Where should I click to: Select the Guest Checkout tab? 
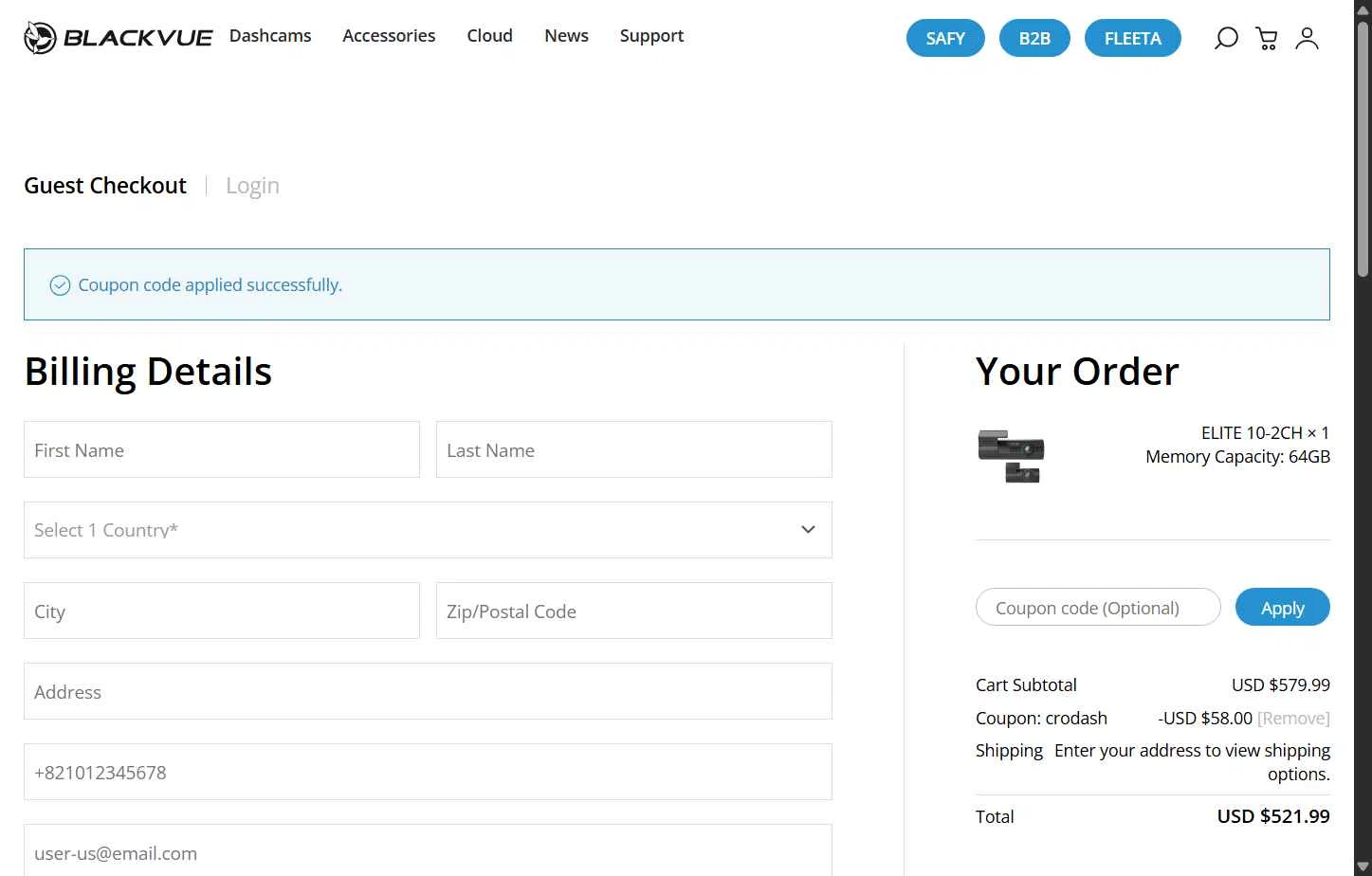point(105,186)
